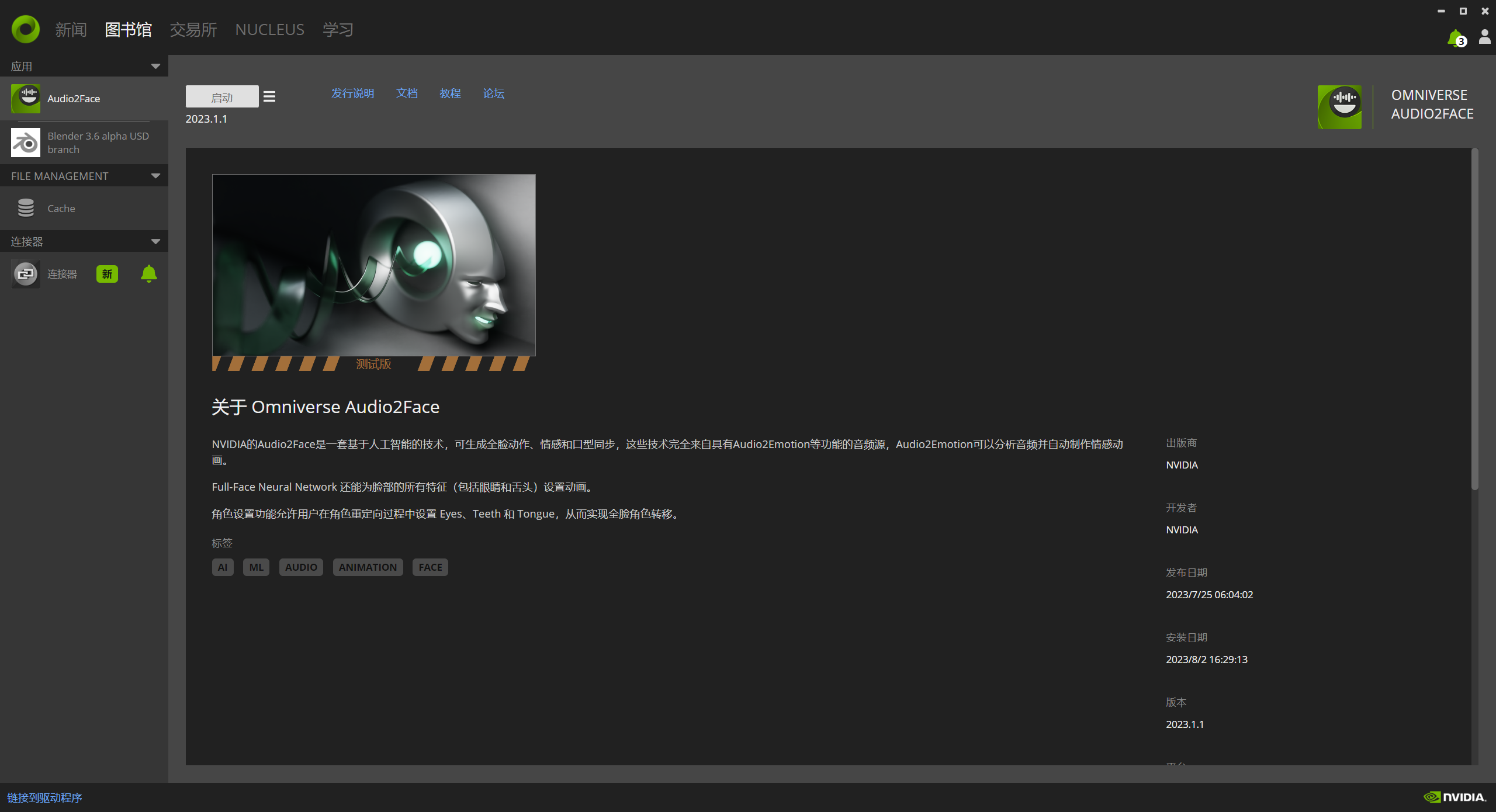This screenshot has width=1496, height=812.
Task: Open the 连接器 connector item
Action: click(x=62, y=274)
